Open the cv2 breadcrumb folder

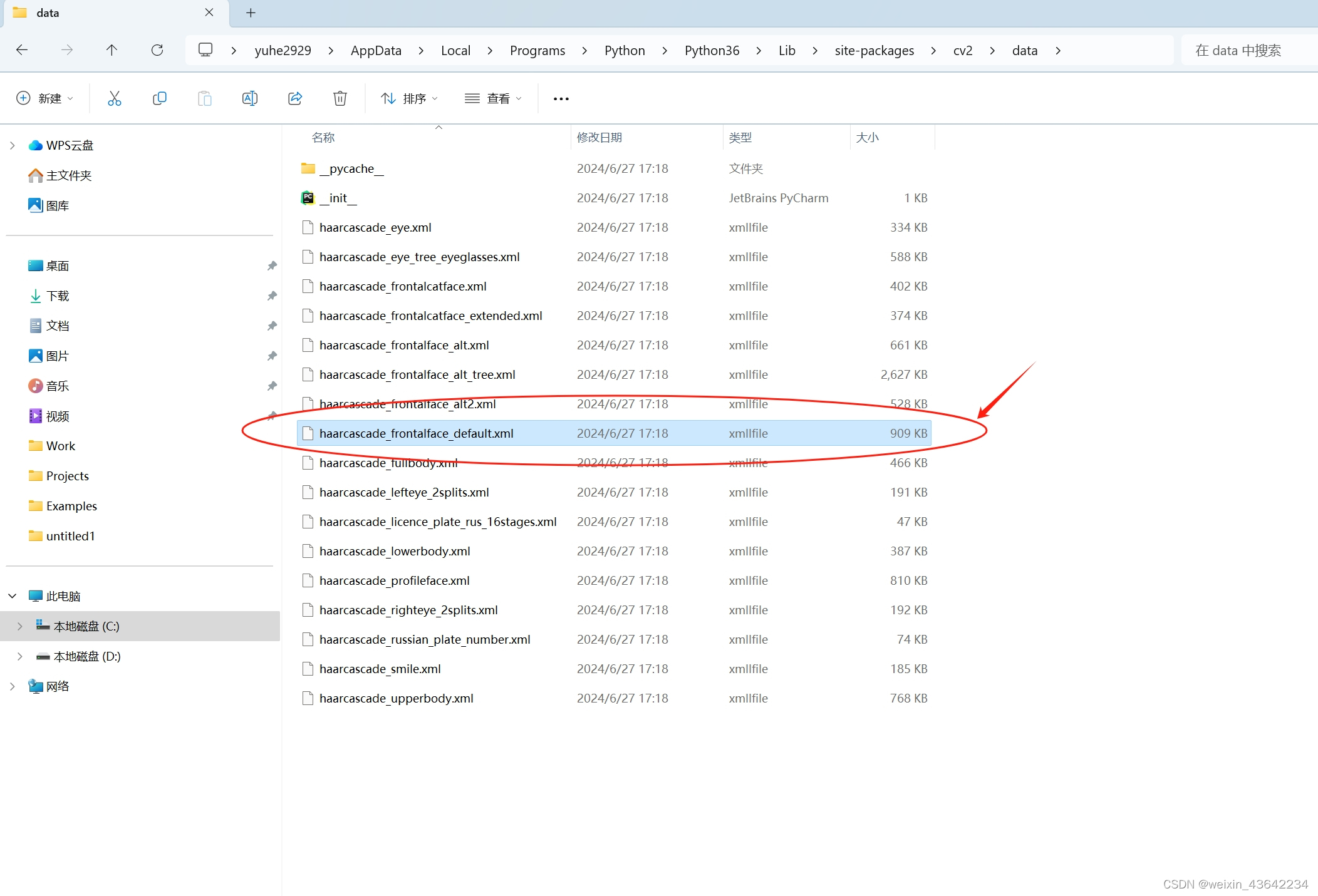(963, 50)
